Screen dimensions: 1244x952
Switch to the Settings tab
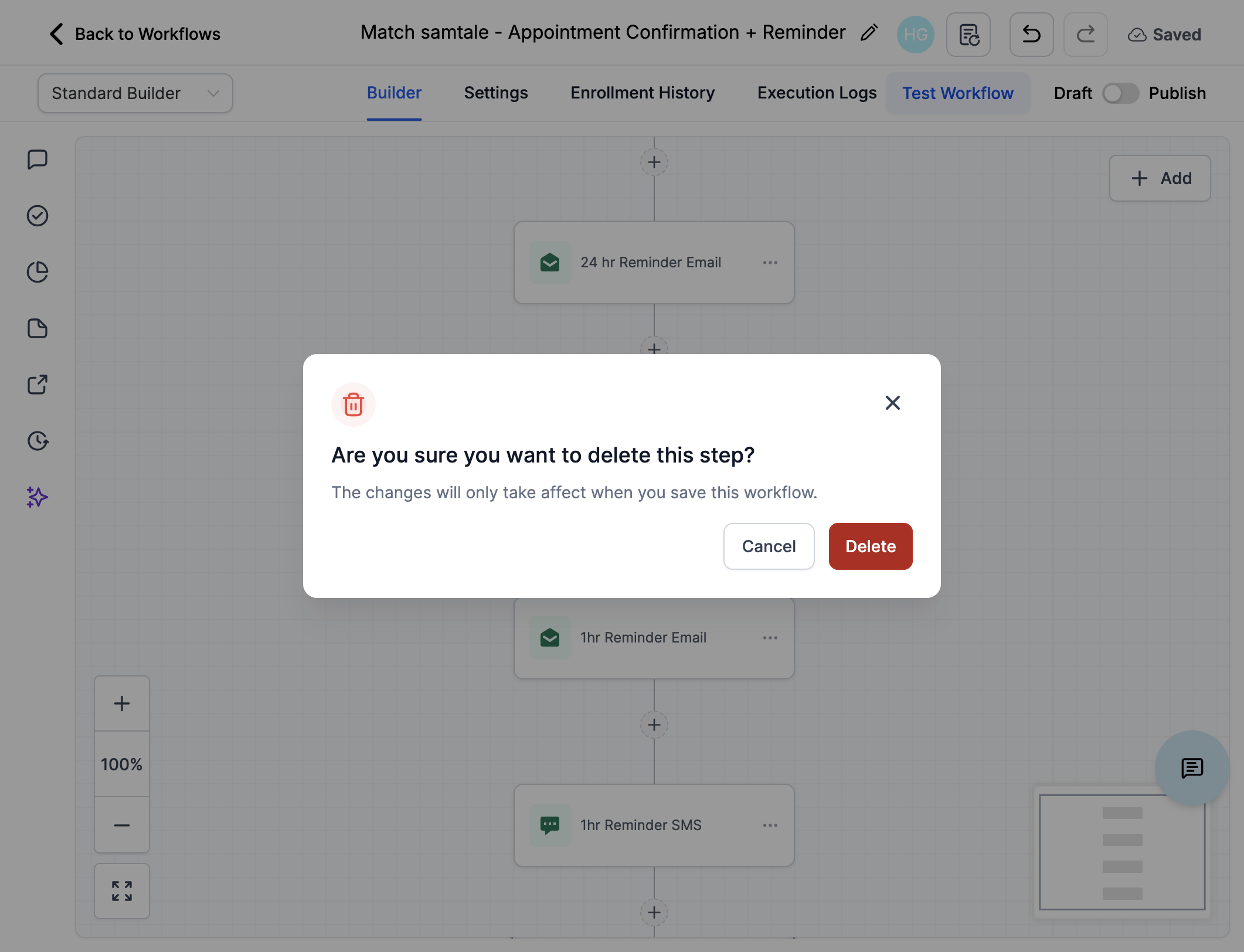(x=496, y=93)
